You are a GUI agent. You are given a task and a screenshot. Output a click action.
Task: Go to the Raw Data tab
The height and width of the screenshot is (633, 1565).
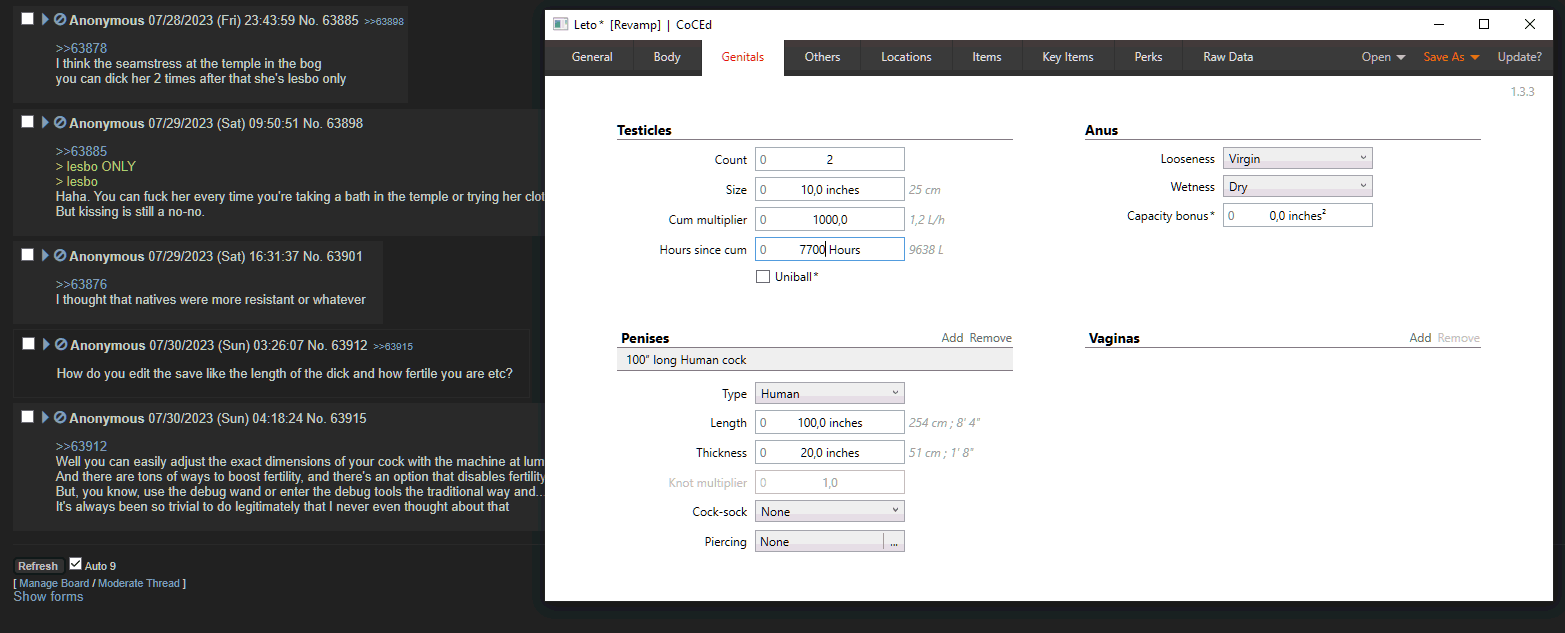[1227, 57]
